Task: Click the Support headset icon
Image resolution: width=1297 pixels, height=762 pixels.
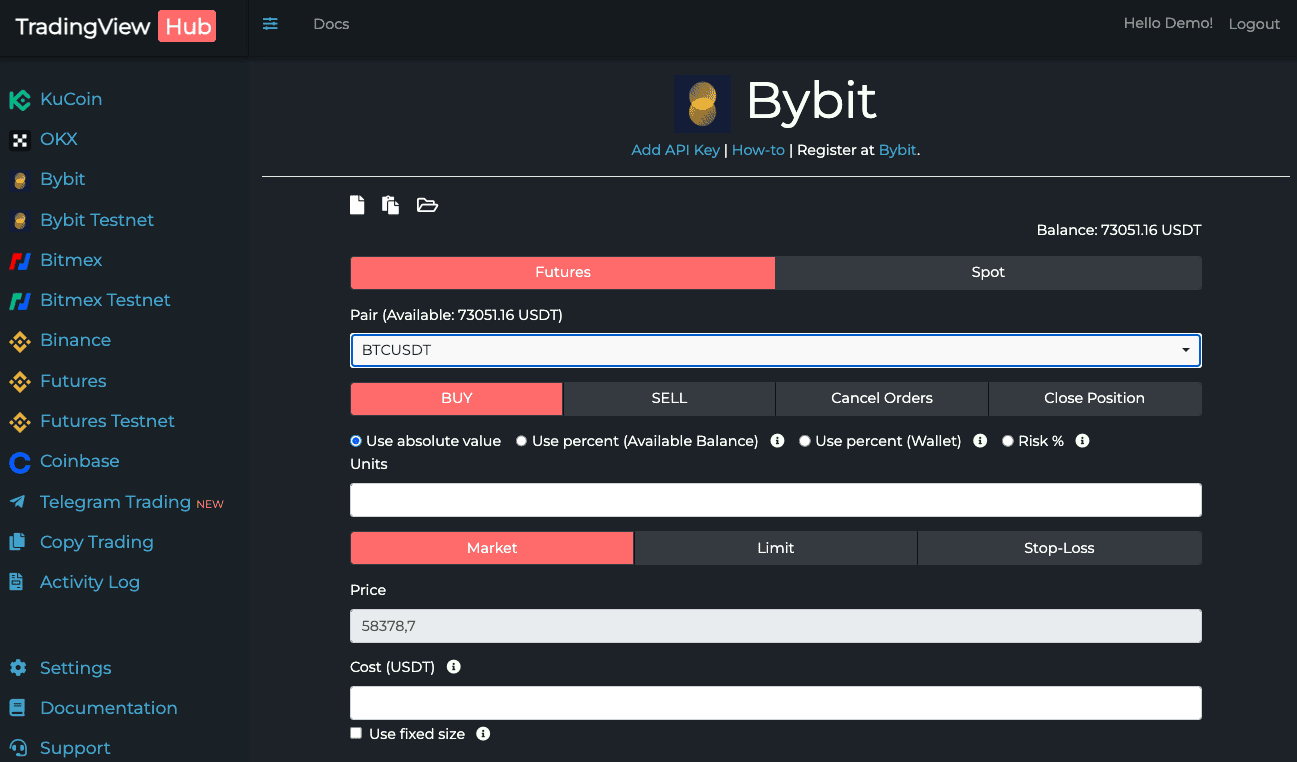Action: tap(17, 748)
